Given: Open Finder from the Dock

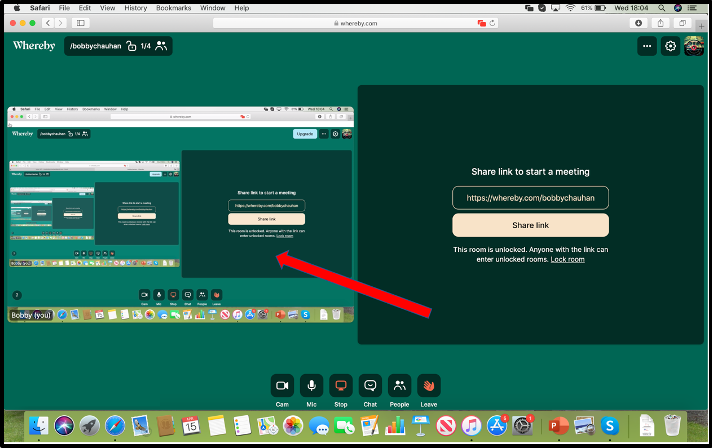Looking at the screenshot, I should (x=39, y=426).
